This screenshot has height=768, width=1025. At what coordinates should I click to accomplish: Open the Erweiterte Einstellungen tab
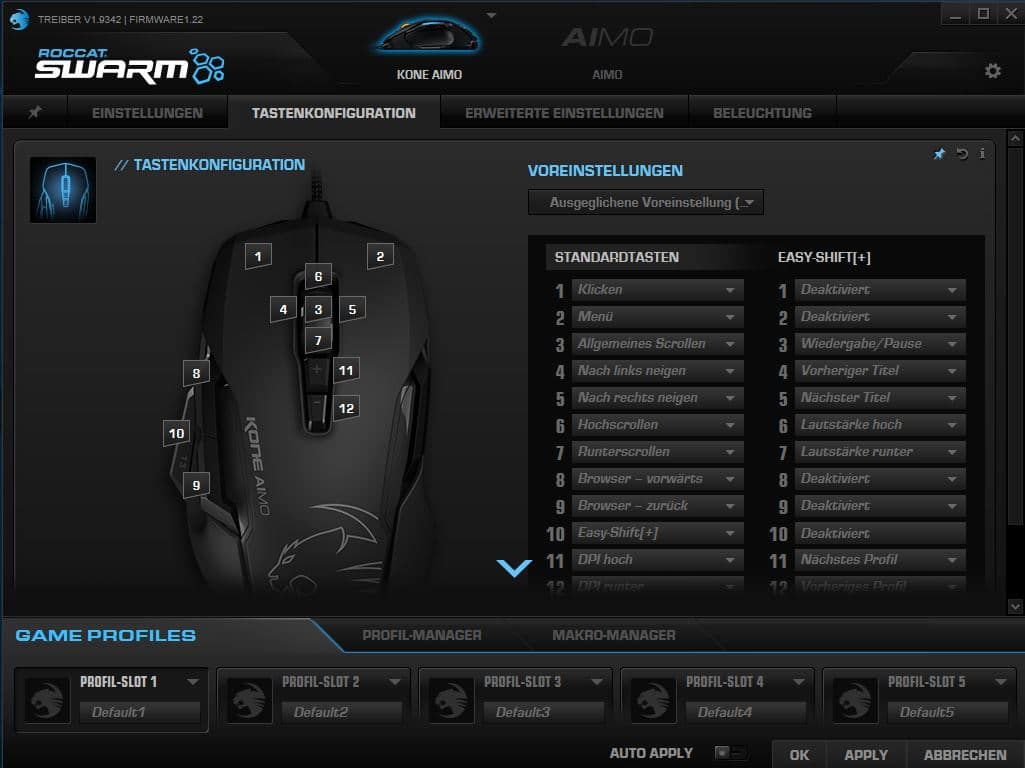(x=564, y=113)
